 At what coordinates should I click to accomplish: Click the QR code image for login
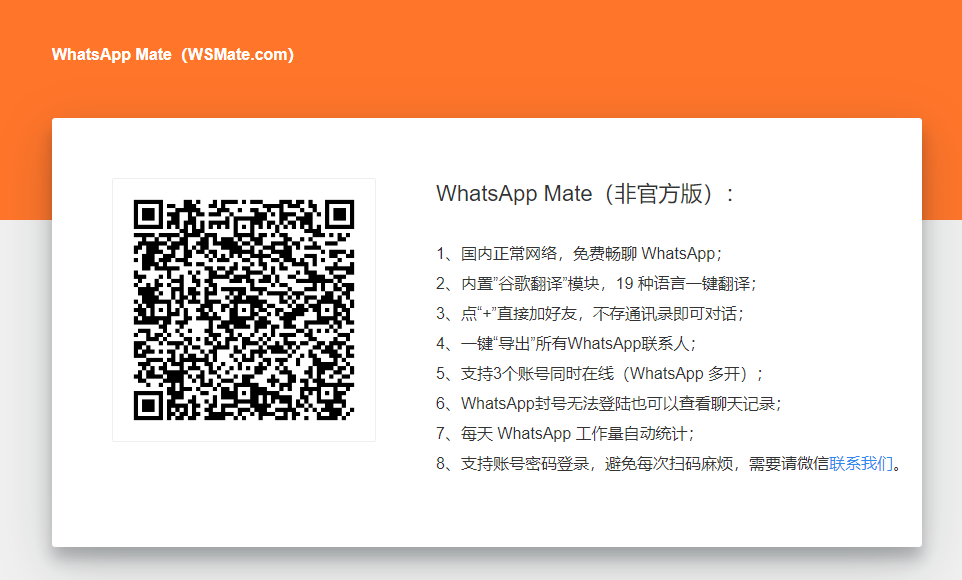pyautogui.click(x=244, y=310)
